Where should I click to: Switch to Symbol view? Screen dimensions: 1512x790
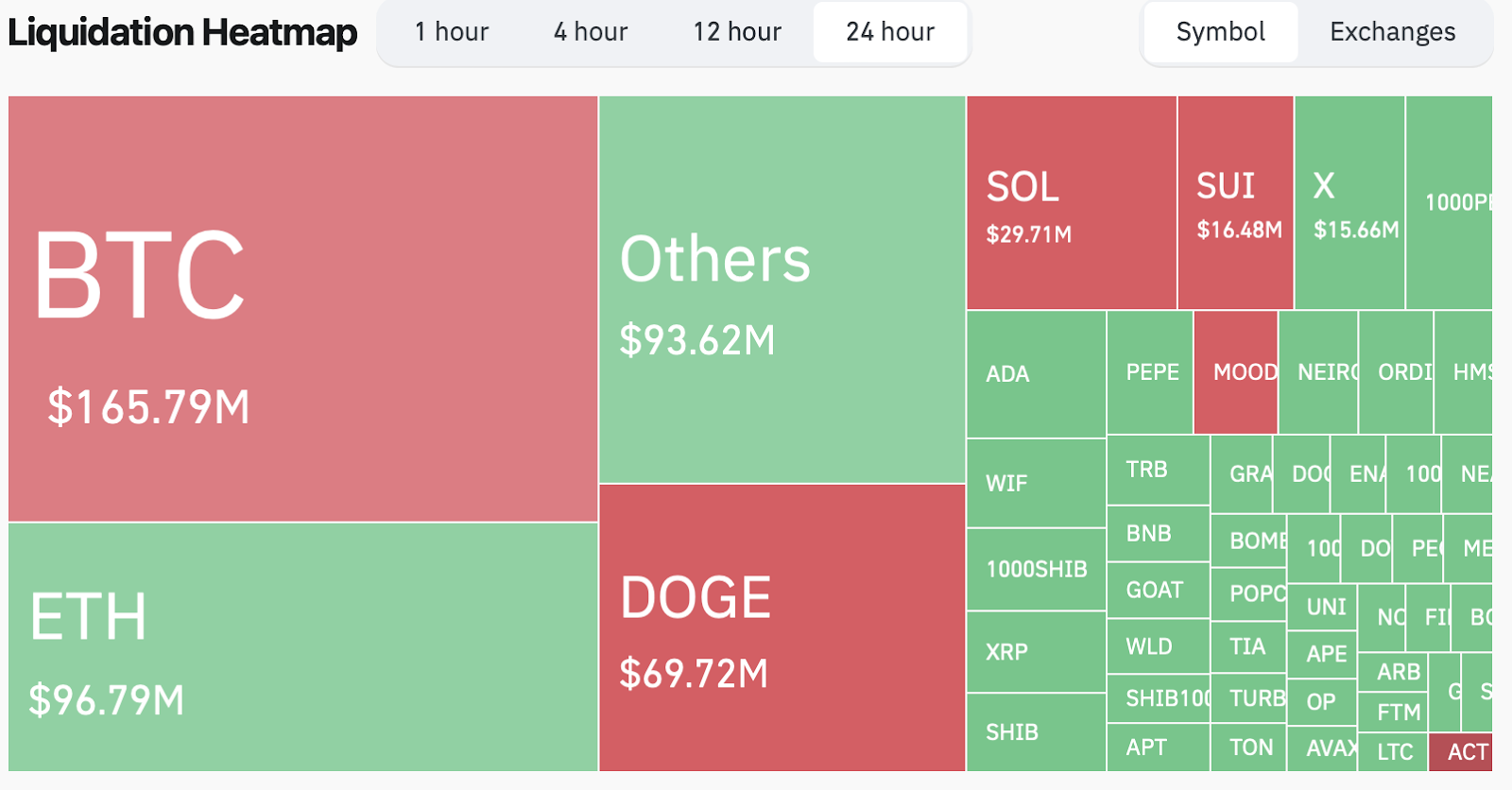click(x=1220, y=32)
